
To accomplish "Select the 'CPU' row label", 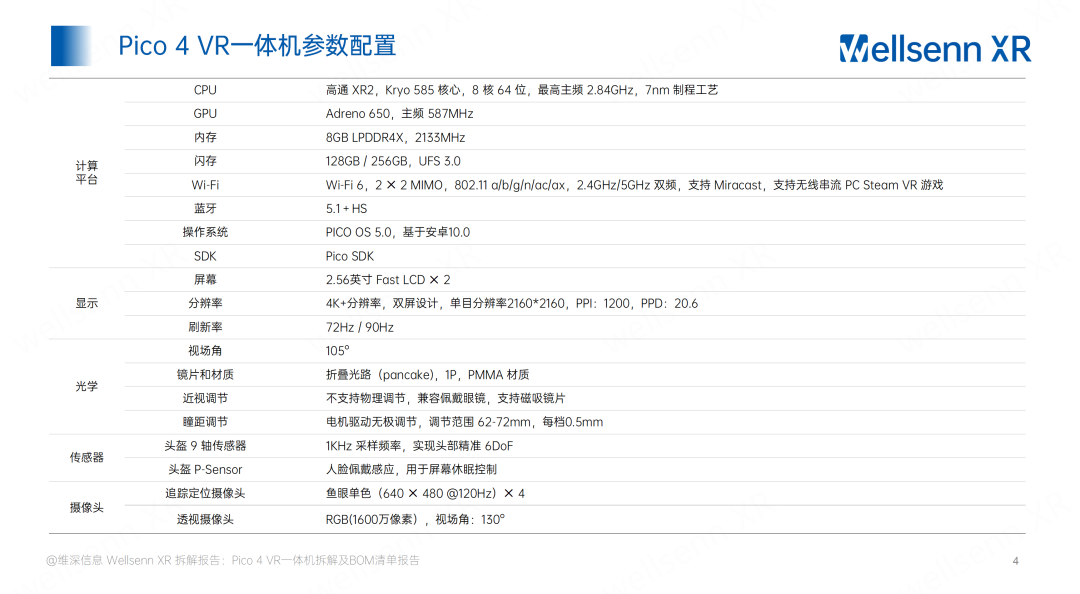I will coord(205,90).
